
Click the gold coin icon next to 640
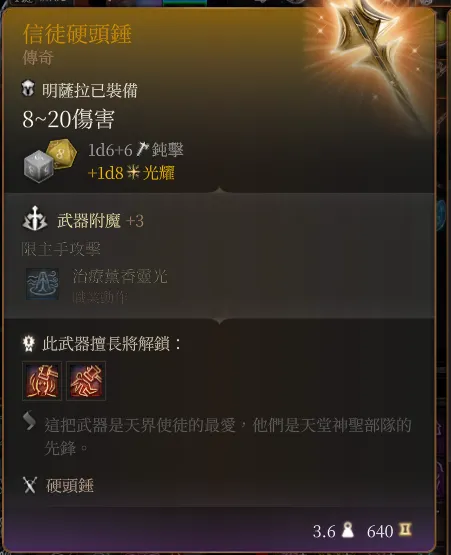[x=405, y=529]
